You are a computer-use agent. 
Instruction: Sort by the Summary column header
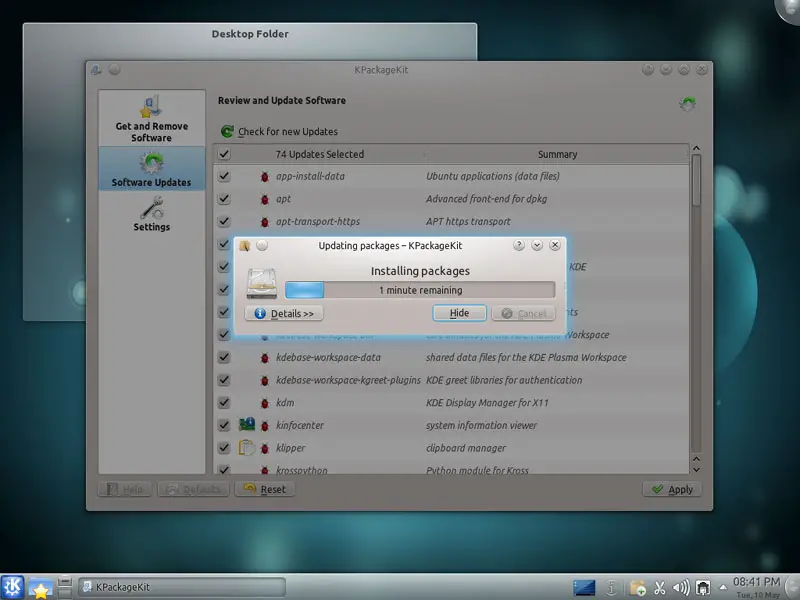click(557, 154)
